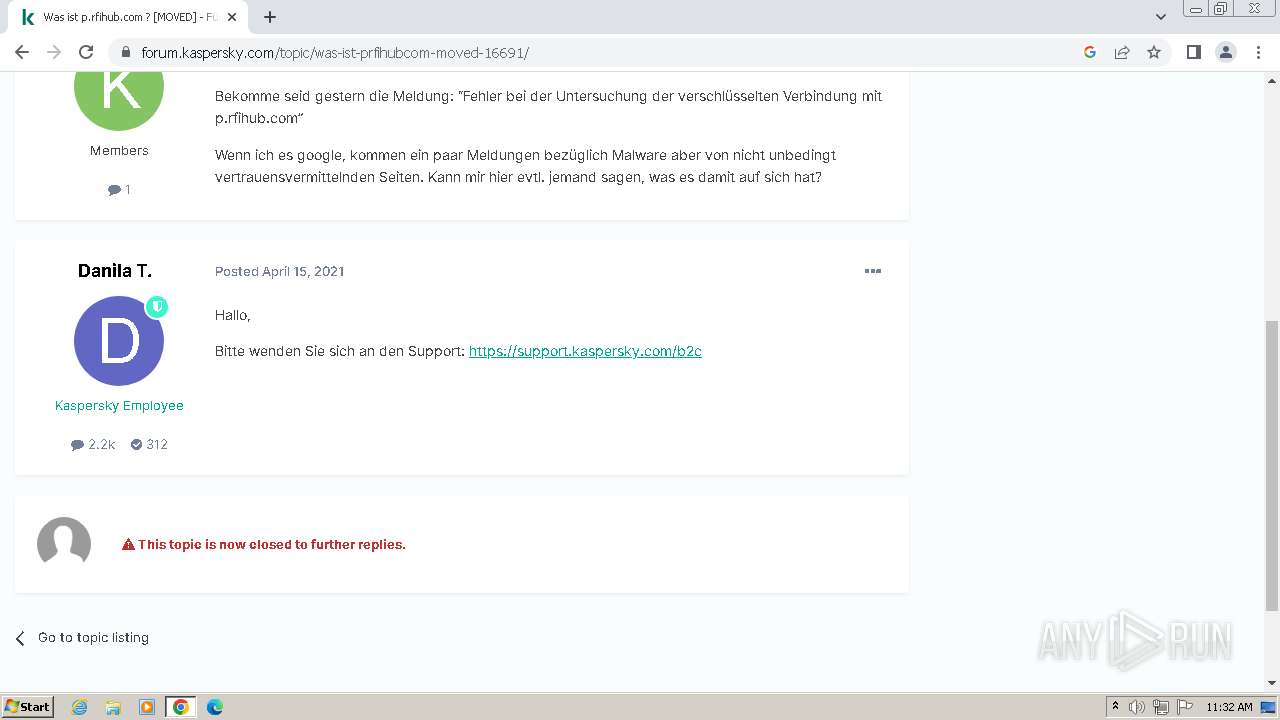Click Danila T. username link
1280x720 pixels.
(x=115, y=271)
